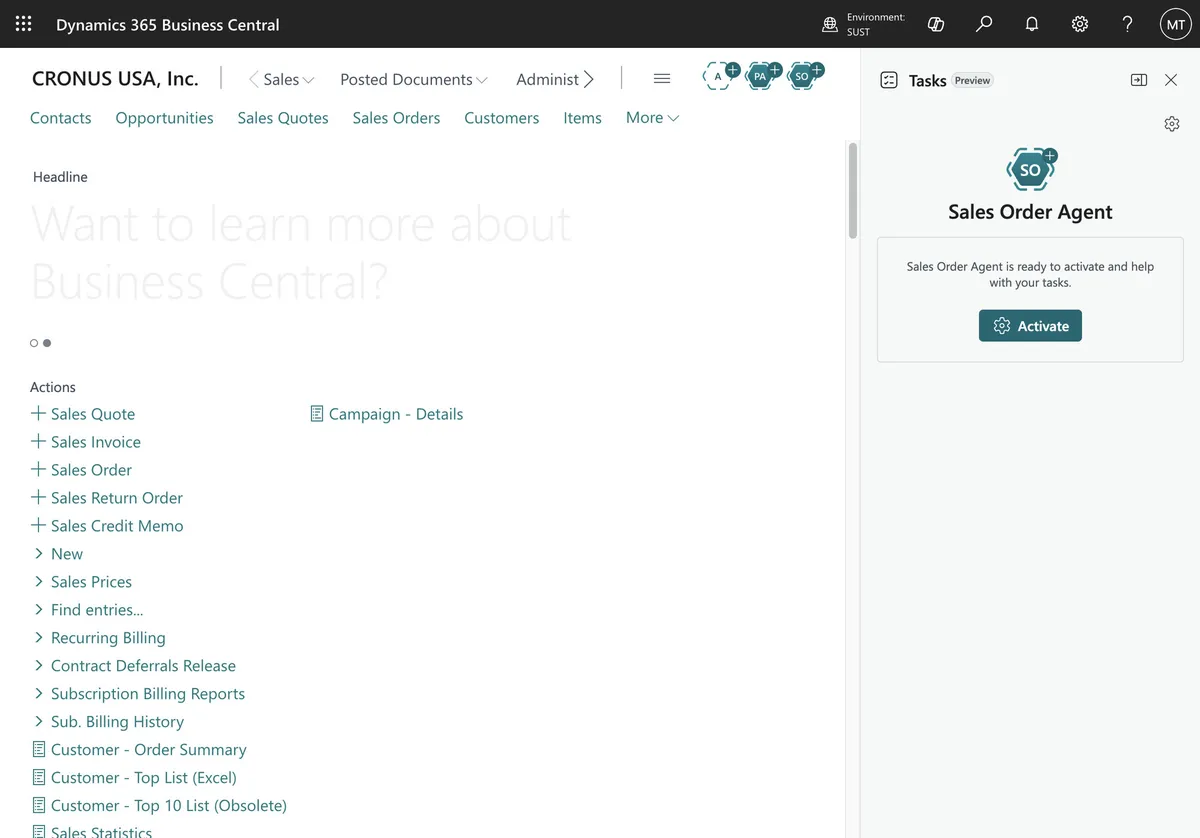Open the More navigation dropdown
This screenshot has height=838, width=1200.
click(x=652, y=117)
